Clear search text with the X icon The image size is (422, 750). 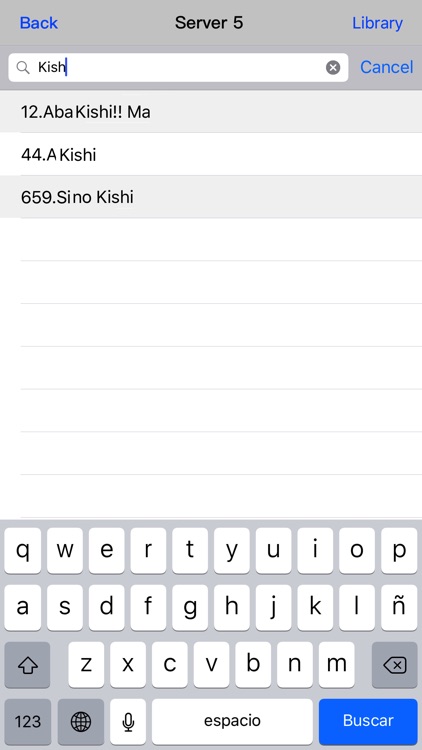[333, 67]
